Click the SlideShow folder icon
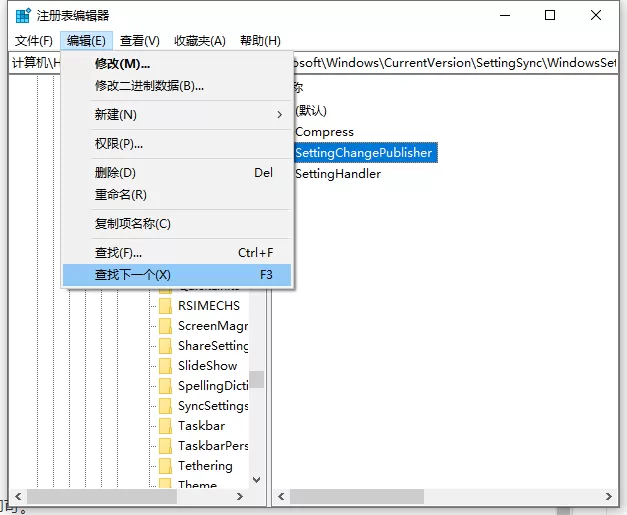This screenshot has height=515, width=627. [x=165, y=366]
